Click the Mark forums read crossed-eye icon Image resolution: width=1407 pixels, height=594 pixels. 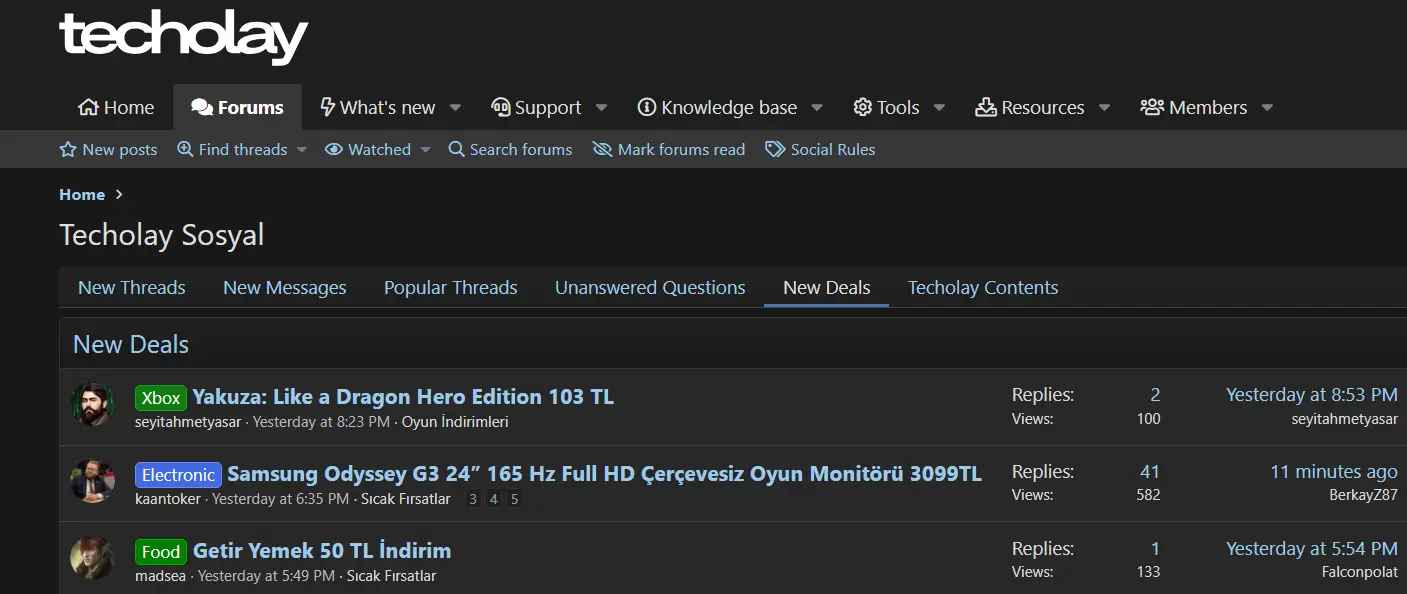(x=602, y=149)
